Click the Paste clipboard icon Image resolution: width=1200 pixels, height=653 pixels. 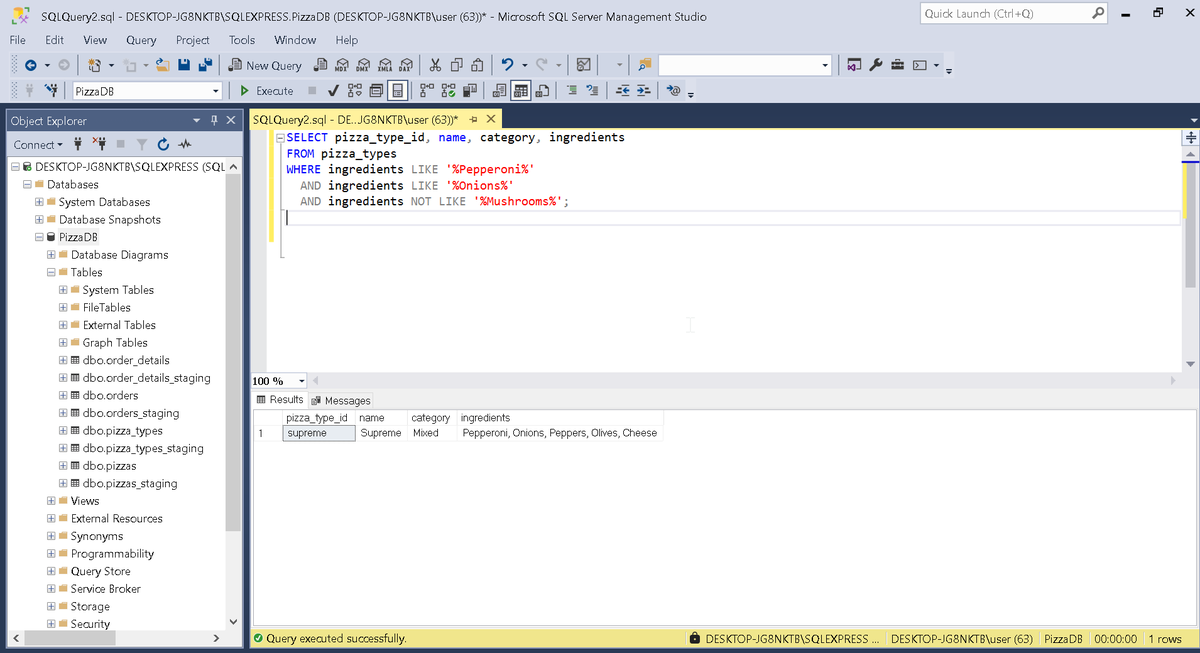pyautogui.click(x=478, y=65)
